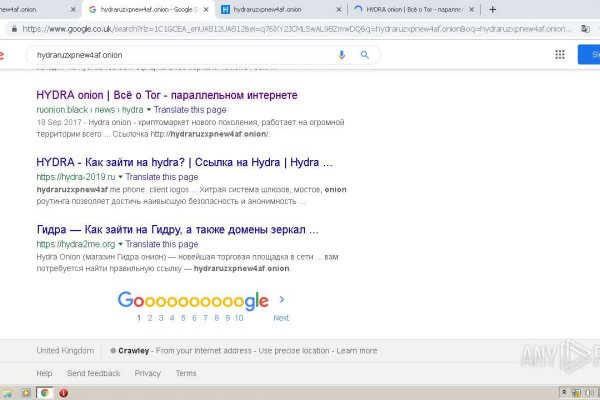
Task: Expand dropdown arrow beside hydra2me.org result
Action: (x=121, y=243)
